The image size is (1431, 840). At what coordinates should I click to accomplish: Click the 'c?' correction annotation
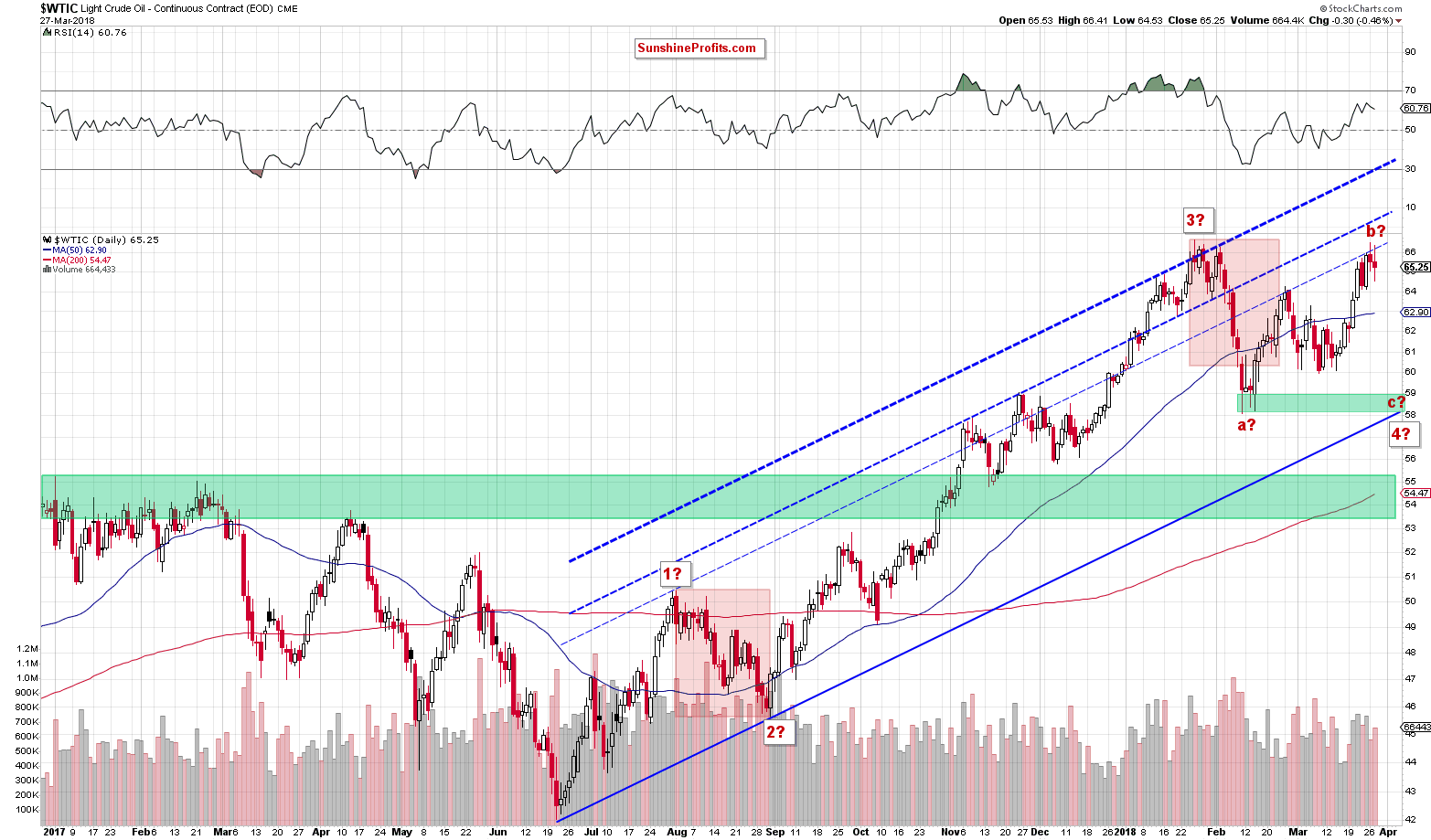[1396, 402]
